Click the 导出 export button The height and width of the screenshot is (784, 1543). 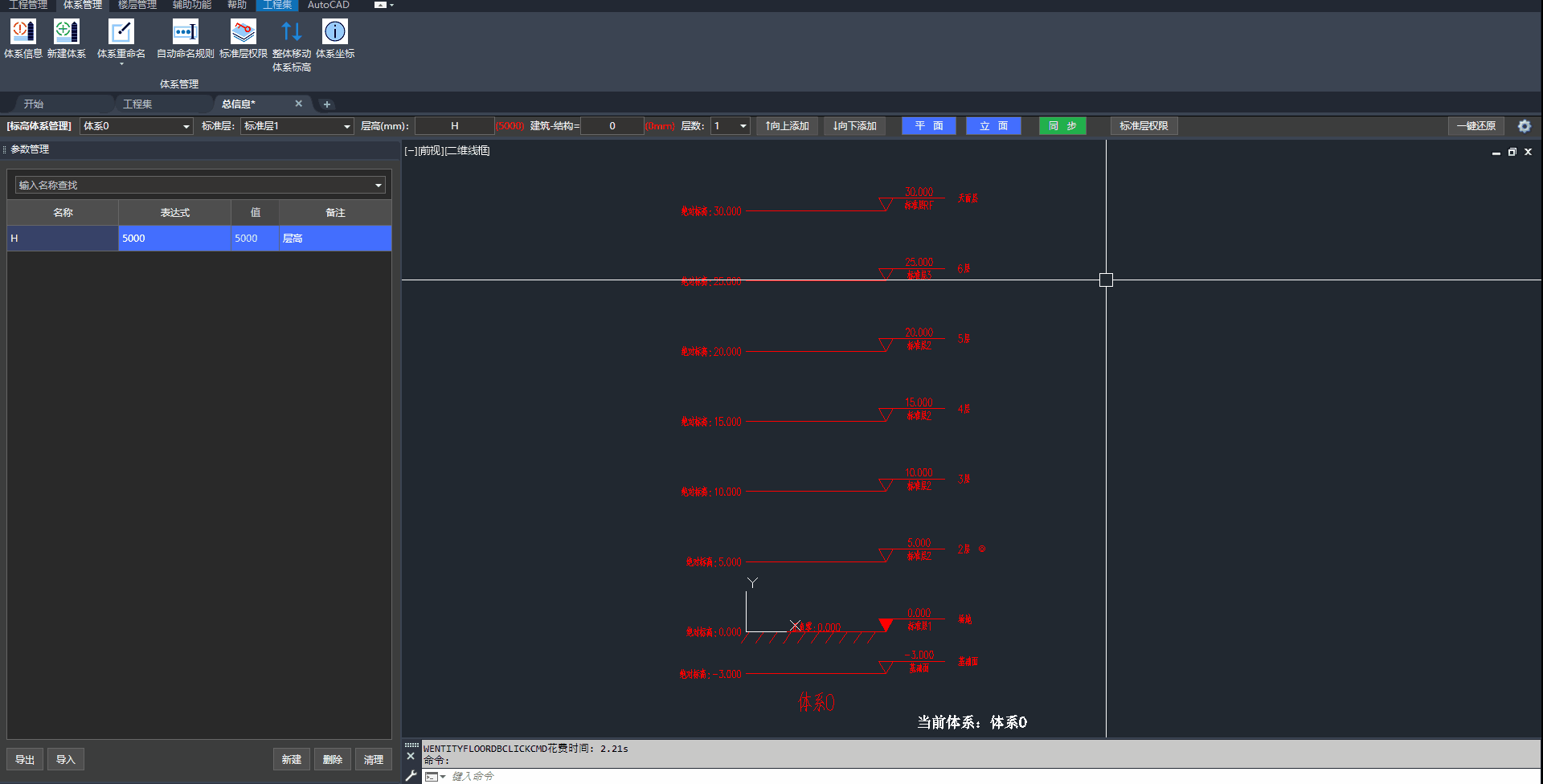click(x=25, y=760)
